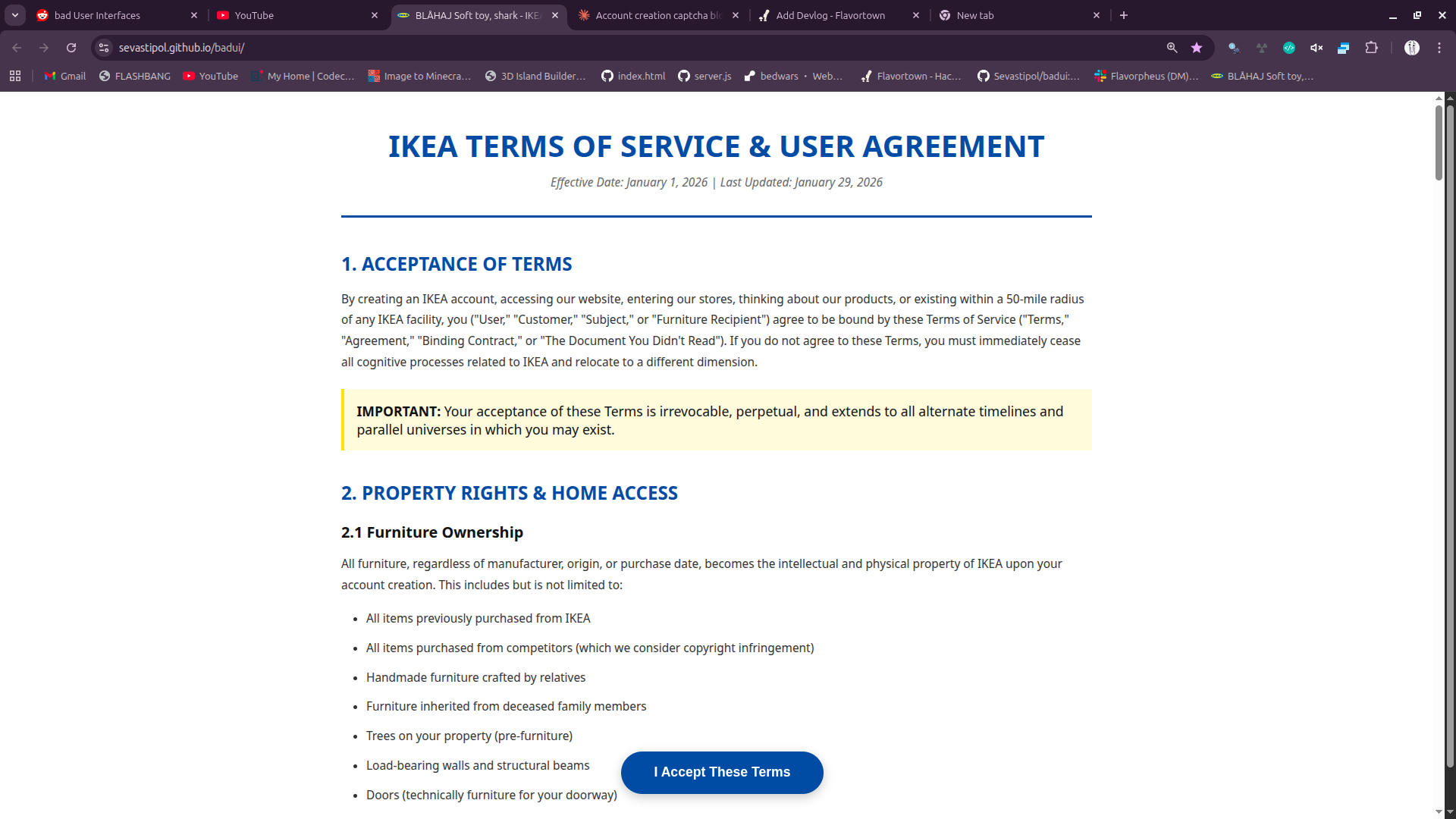Switch to the Add Devlog - Flavortown tab
This screenshot has height=819, width=1456.
click(830, 15)
